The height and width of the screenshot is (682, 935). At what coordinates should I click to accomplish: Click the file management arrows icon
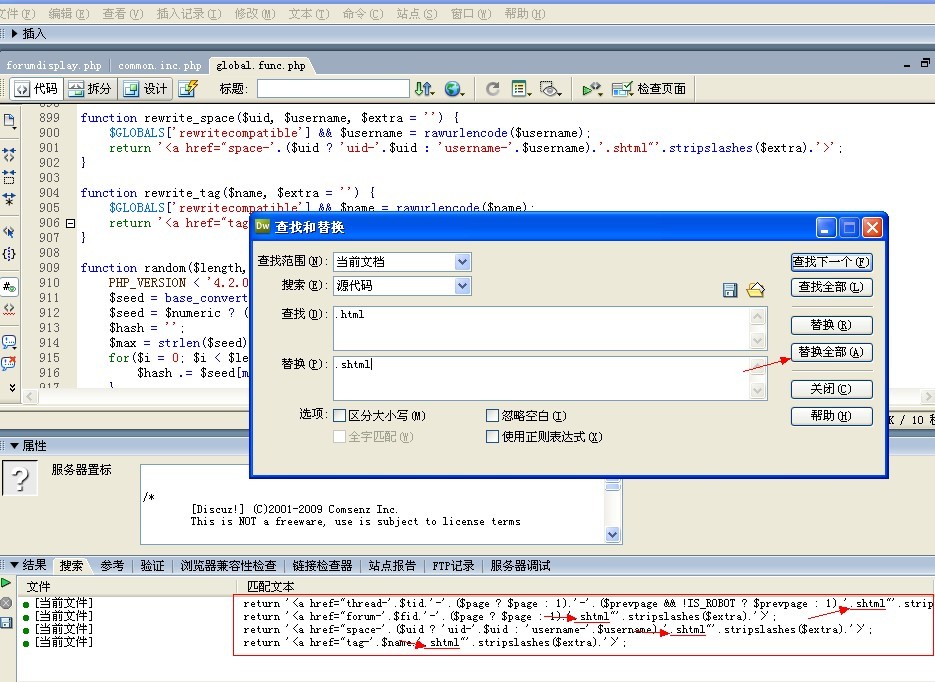coord(425,89)
